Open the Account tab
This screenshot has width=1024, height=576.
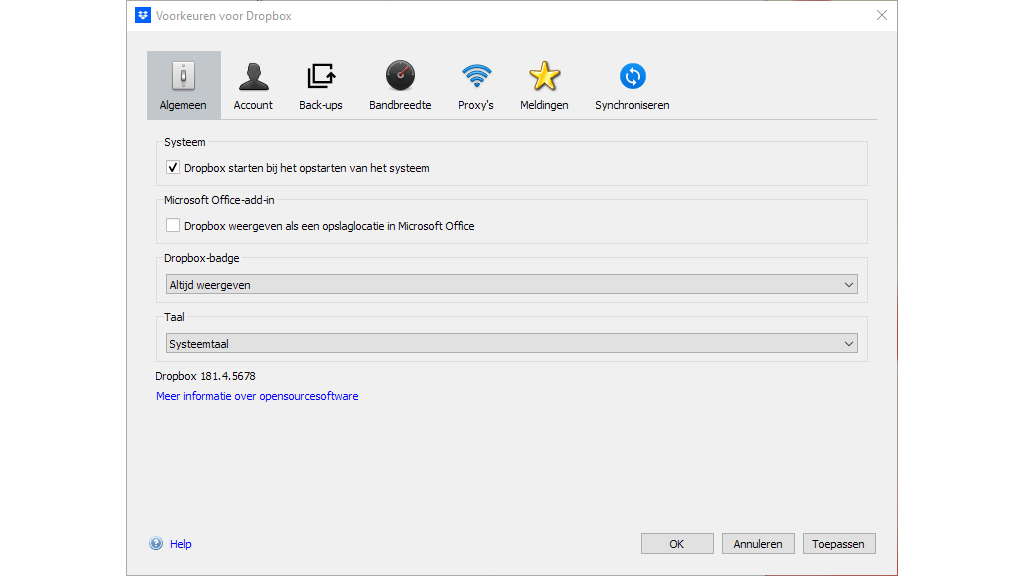tap(253, 85)
